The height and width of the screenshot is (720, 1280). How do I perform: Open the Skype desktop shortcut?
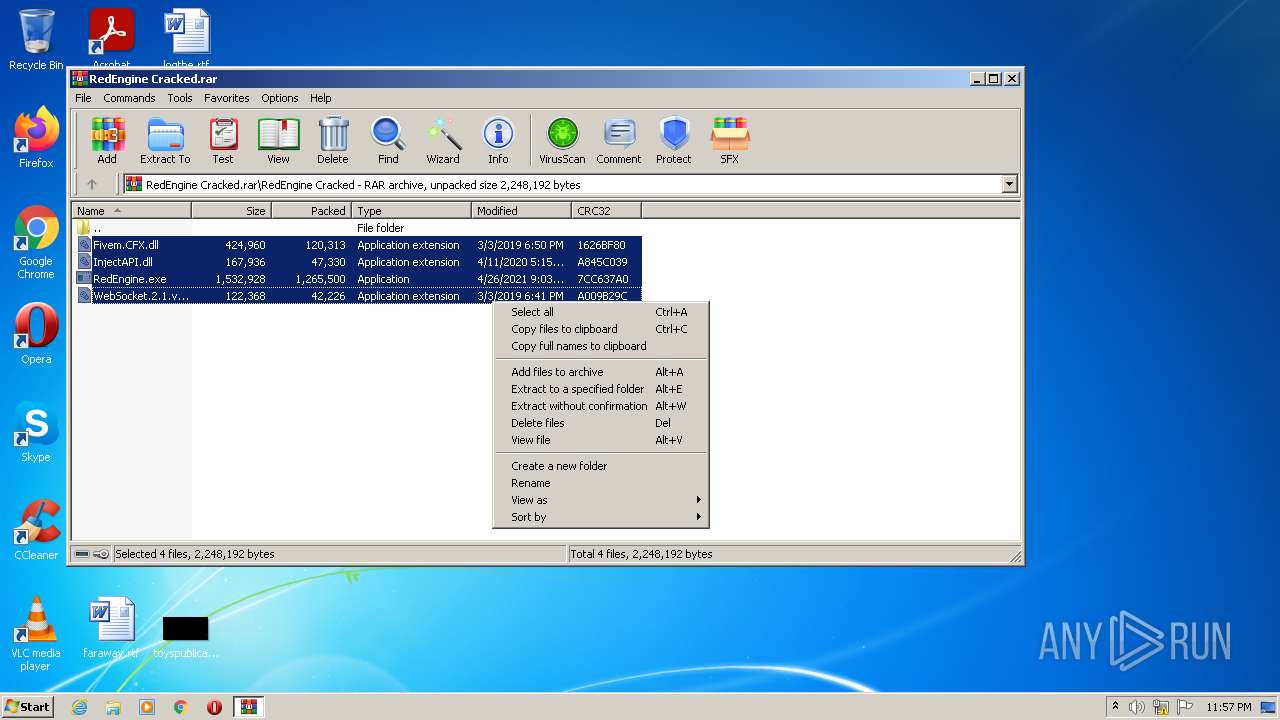point(36,433)
